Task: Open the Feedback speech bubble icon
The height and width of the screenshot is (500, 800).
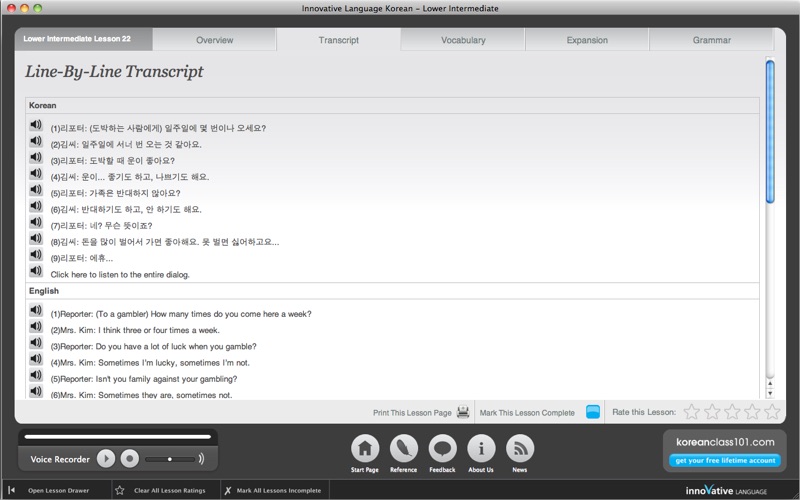Action: pyautogui.click(x=442, y=449)
